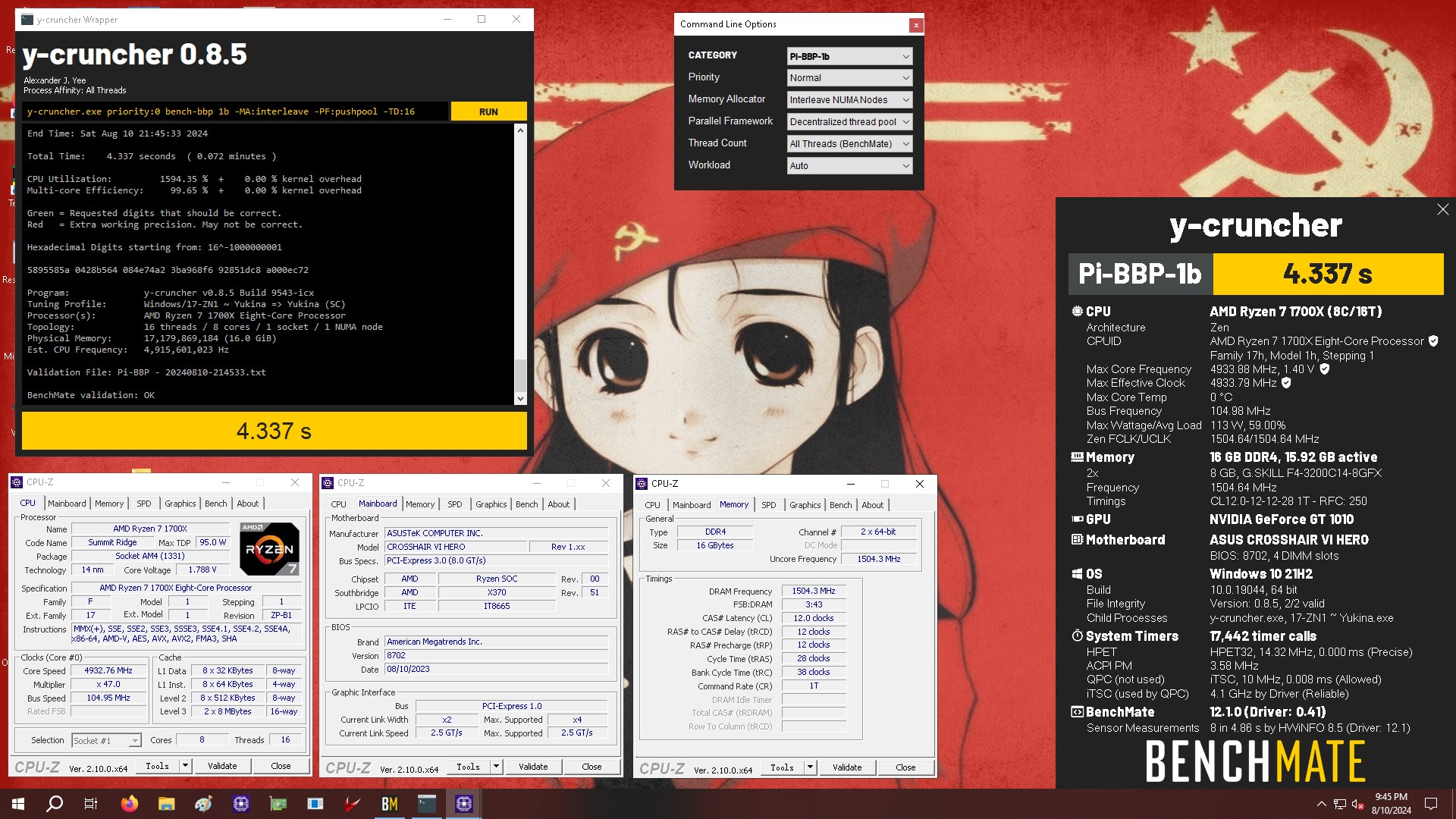Open the first CPU-Z taskbar icon
1456x819 pixels.
(241, 804)
